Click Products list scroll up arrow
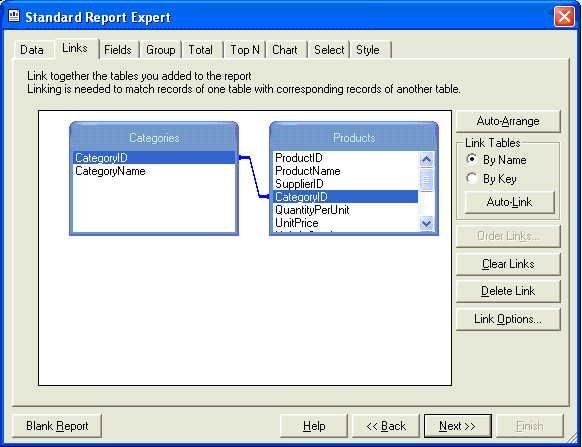 pos(426,160)
